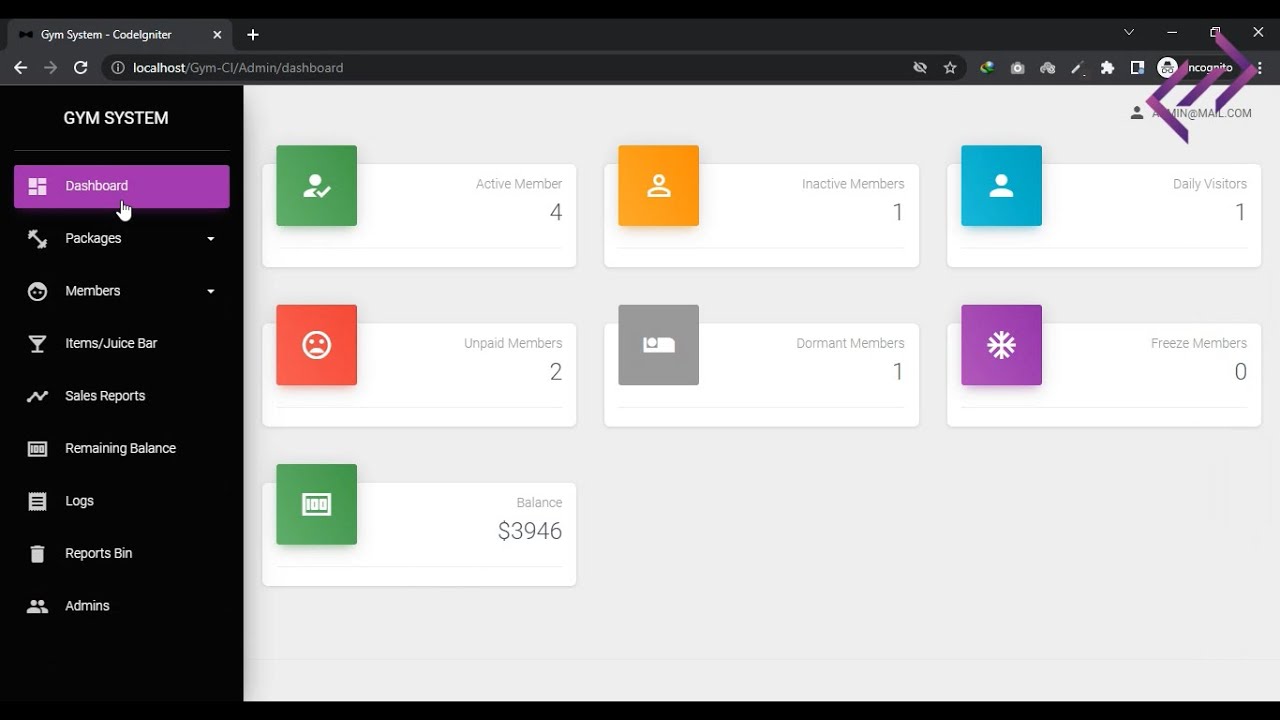Click the Dashboard grid icon

click(x=37, y=186)
